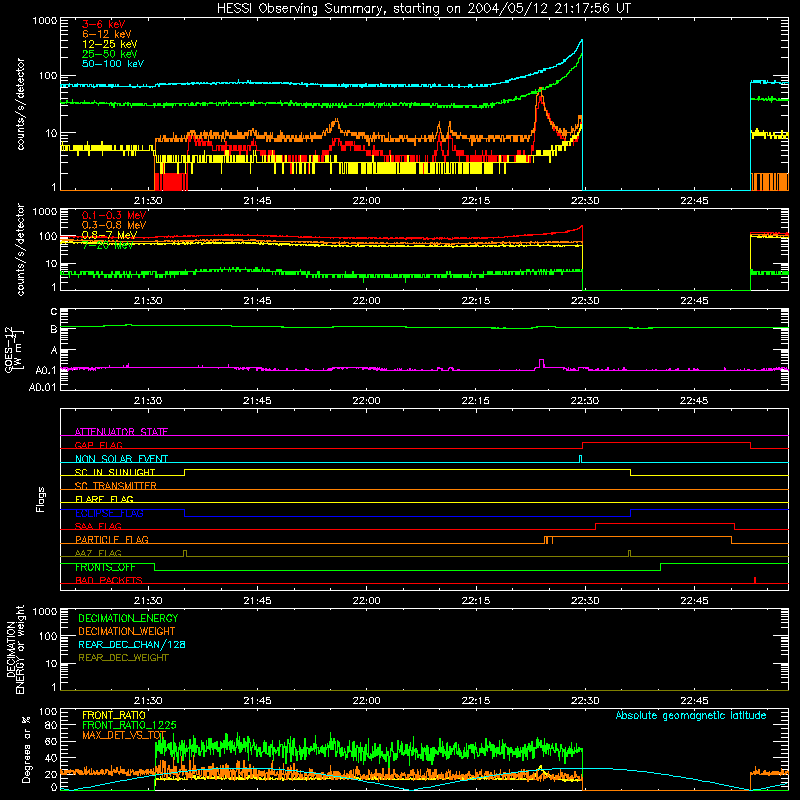This screenshot has width=800, height=800.
Task: Select the DECIMATION_WEIGHT legend label
Action: pos(127,632)
